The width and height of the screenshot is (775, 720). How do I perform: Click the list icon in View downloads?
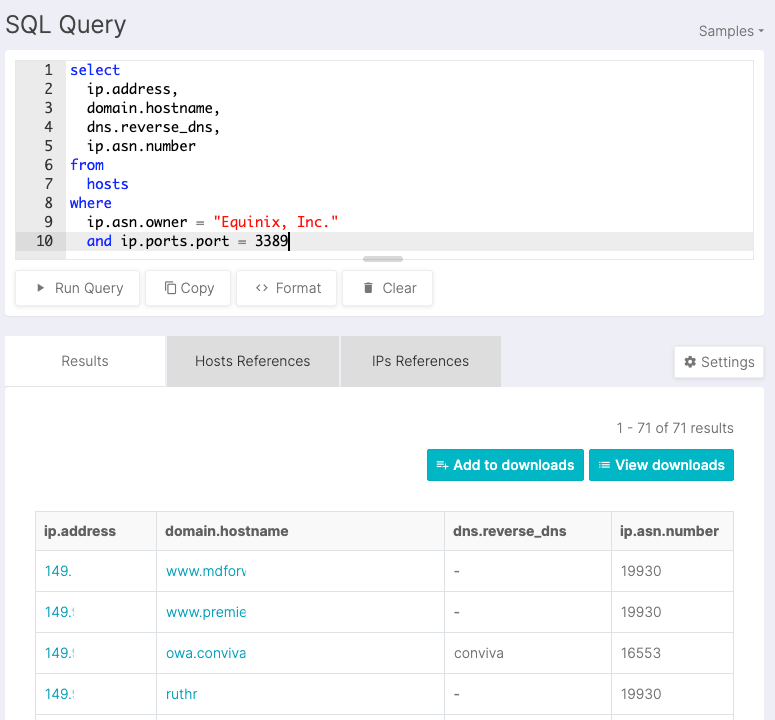pyautogui.click(x=604, y=465)
